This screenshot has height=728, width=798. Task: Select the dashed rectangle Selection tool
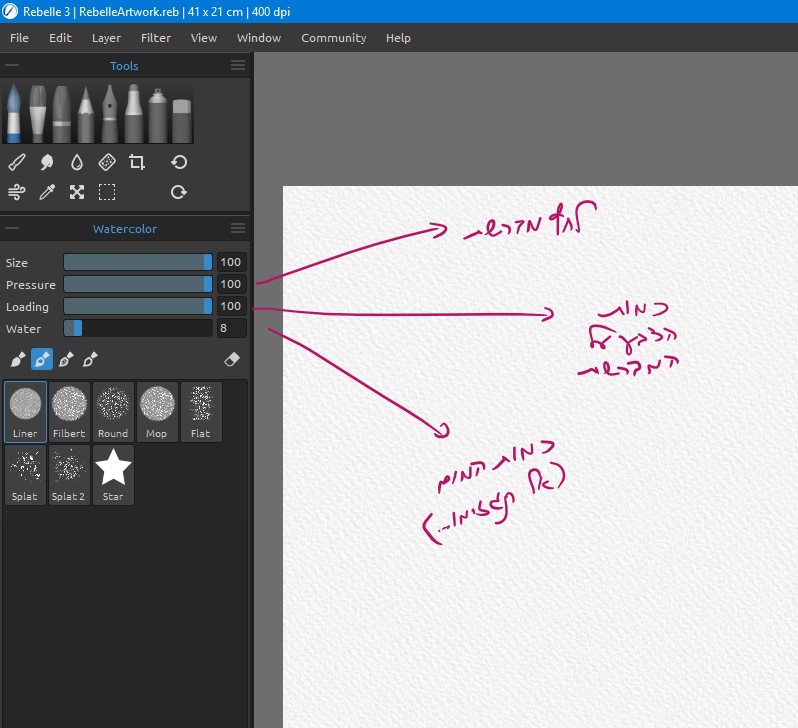107,192
